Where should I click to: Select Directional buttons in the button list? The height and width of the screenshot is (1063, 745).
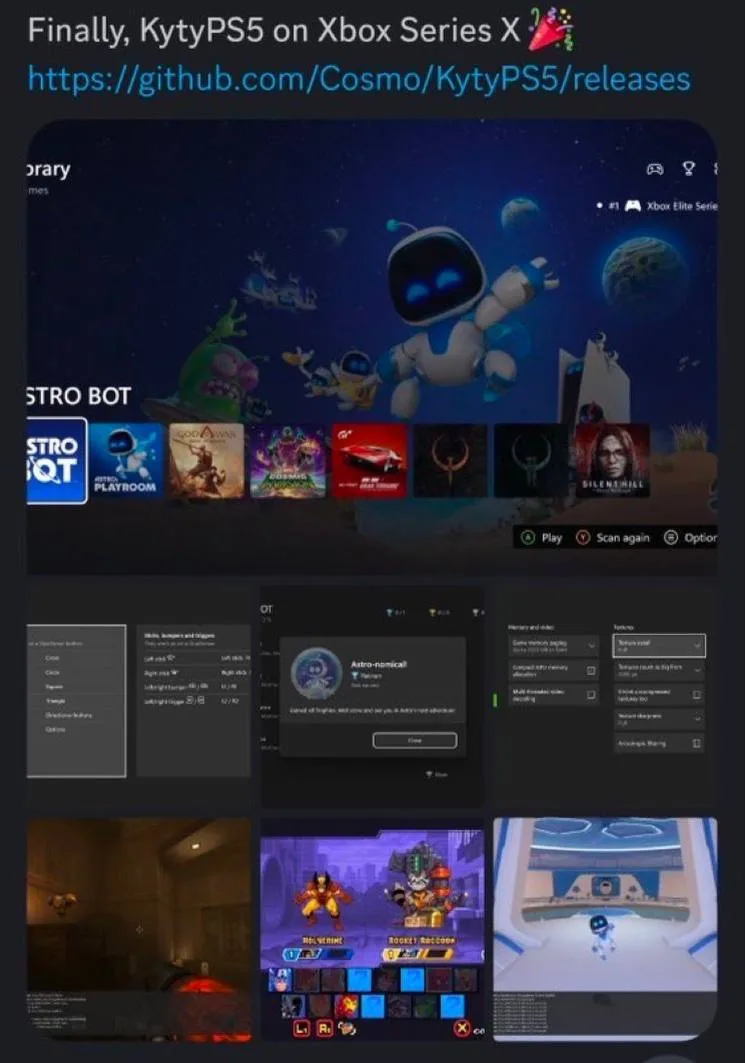(x=68, y=715)
